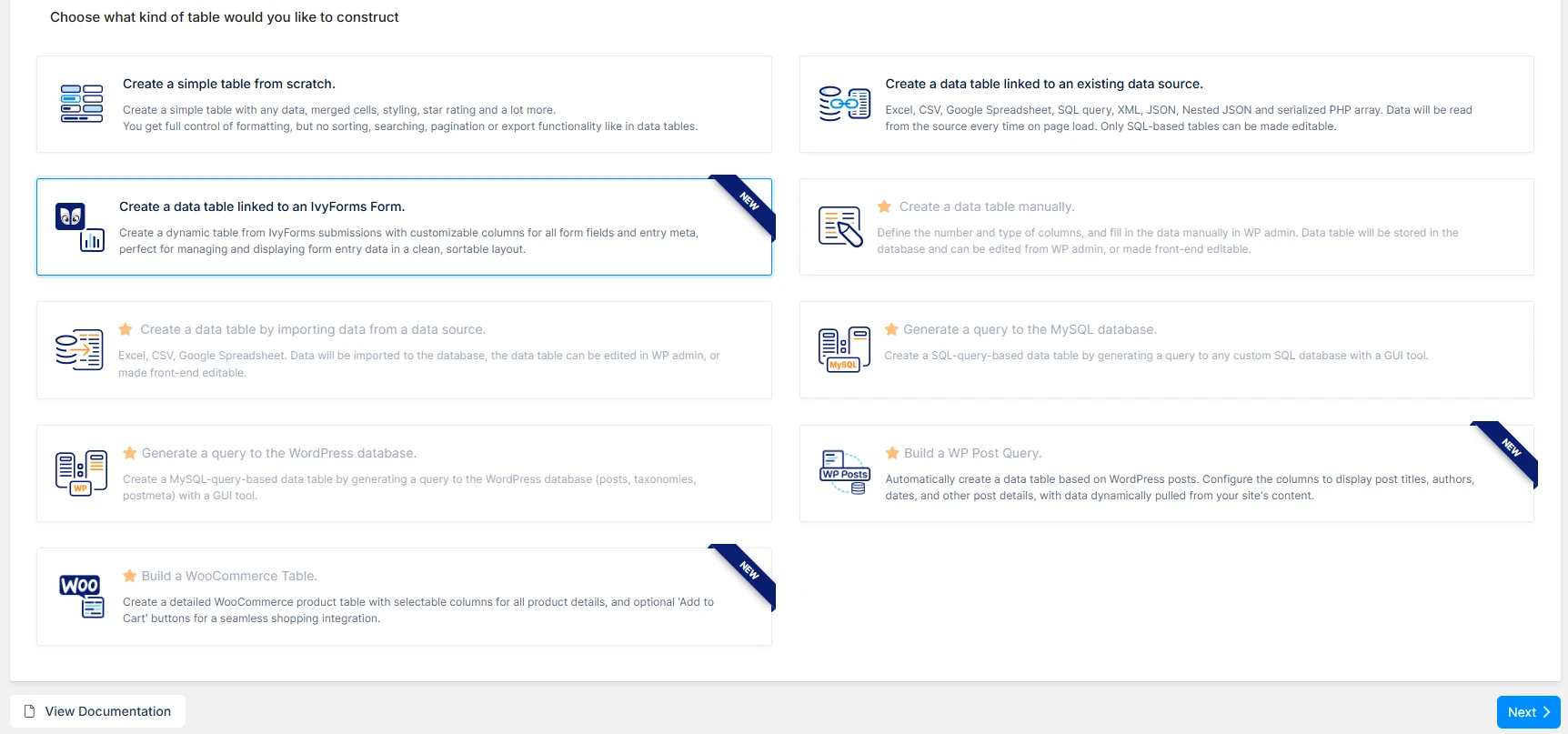Click the IvyForms form table icon

tap(80, 226)
